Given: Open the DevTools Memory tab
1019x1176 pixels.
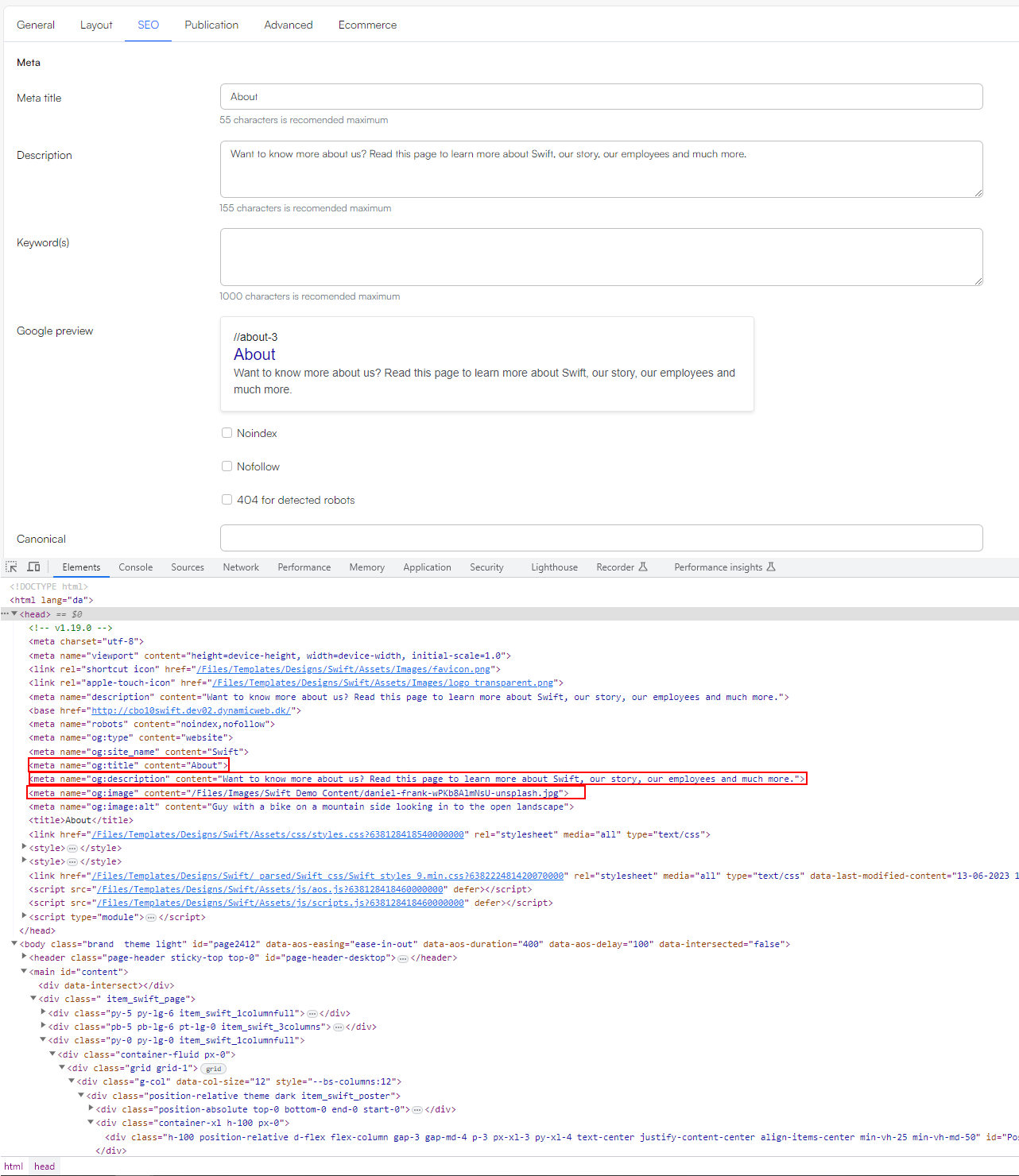Looking at the screenshot, I should coord(367,567).
